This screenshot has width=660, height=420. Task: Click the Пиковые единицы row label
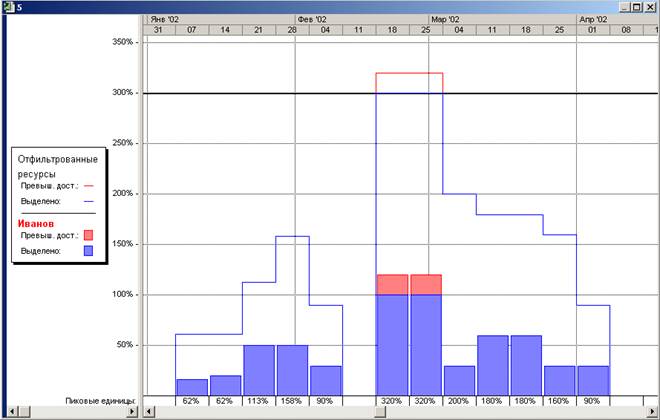pyautogui.click(x=100, y=401)
